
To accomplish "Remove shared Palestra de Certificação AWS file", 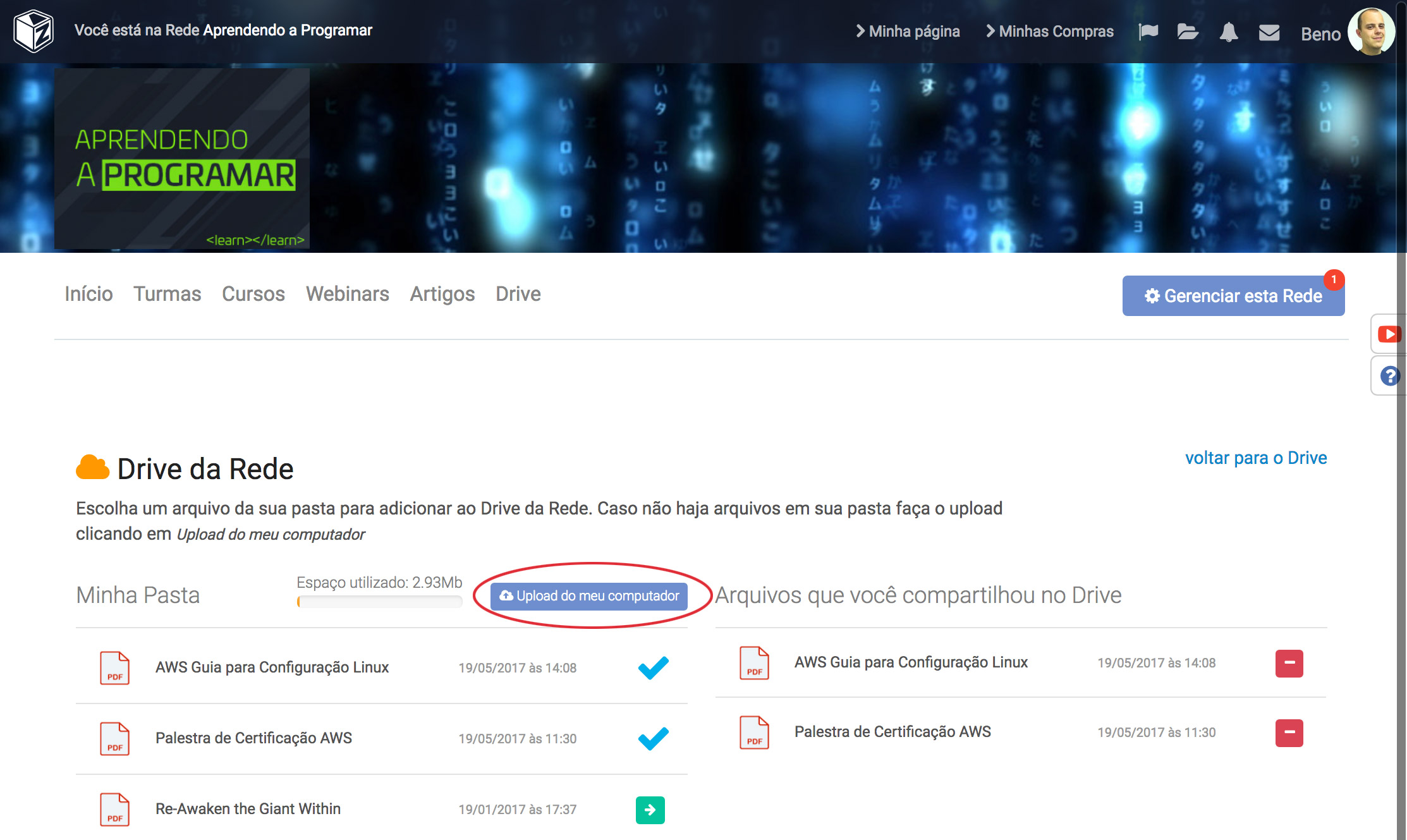I will point(1289,733).
